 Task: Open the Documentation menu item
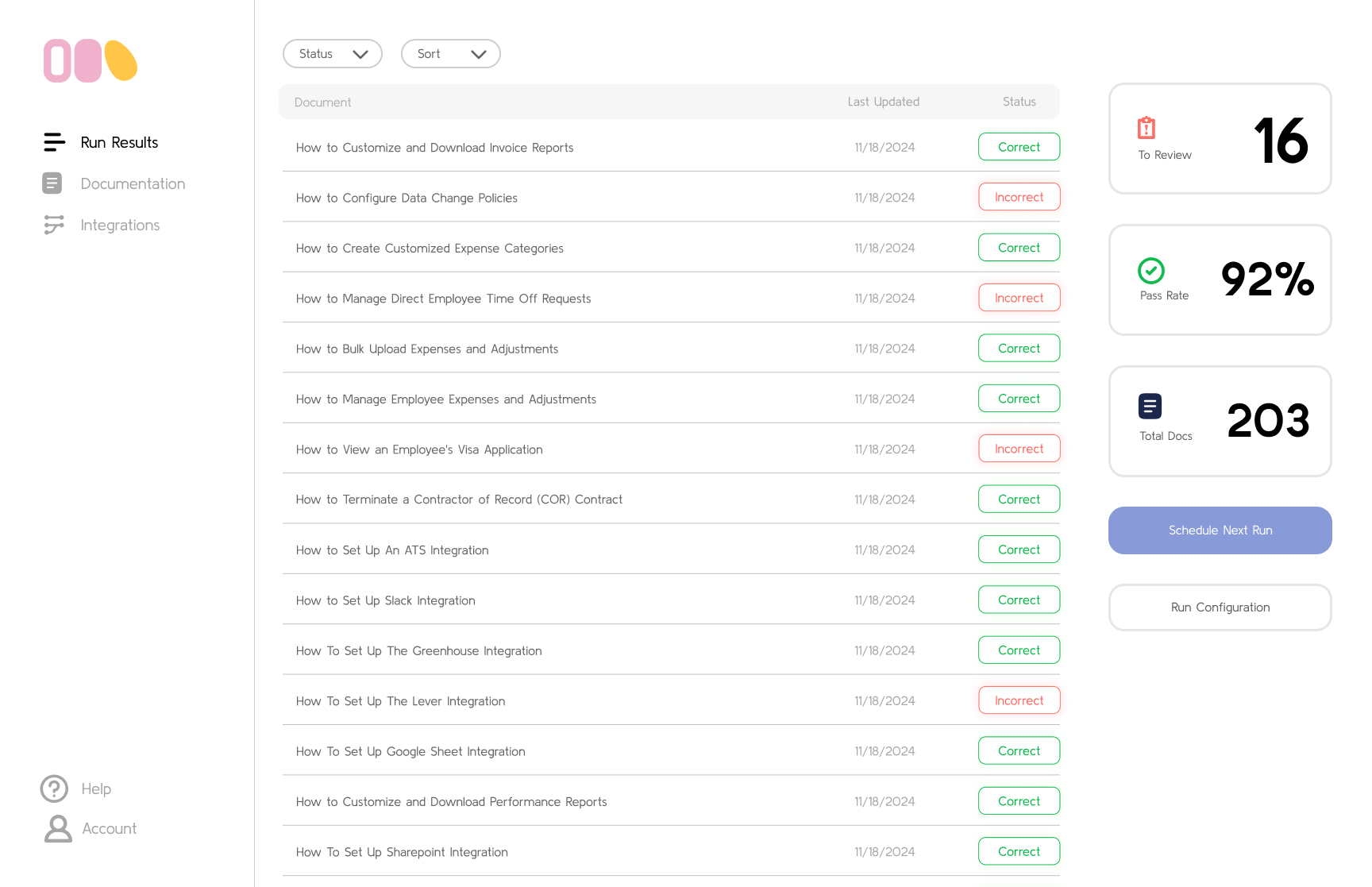(x=133, y=183)
